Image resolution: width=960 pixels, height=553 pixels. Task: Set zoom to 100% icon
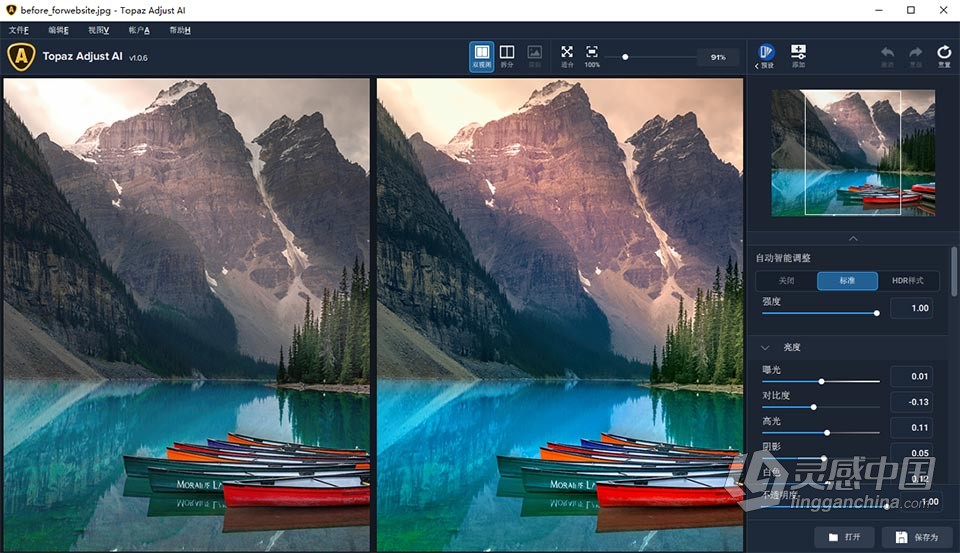[592, 55]
